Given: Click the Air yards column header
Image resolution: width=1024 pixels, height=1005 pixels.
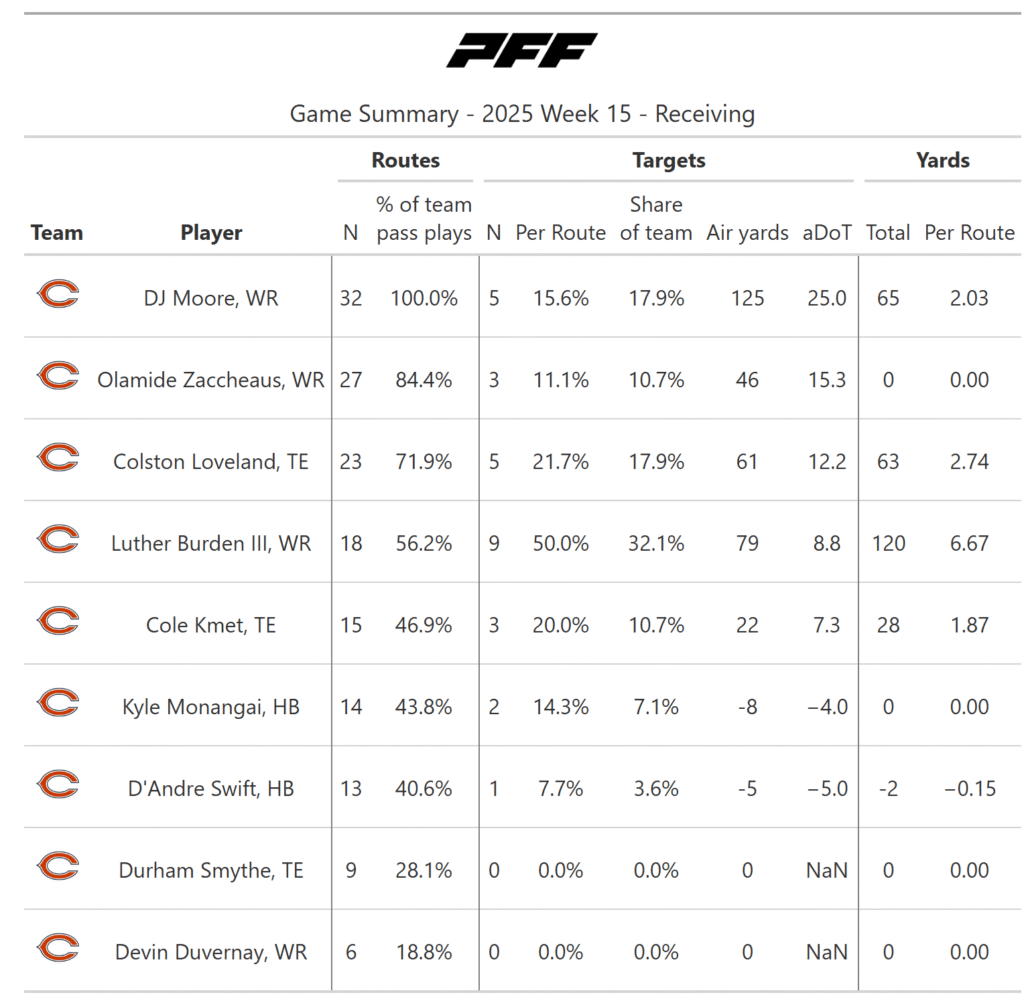Looking at the screenshot, I should click(747, 233).
